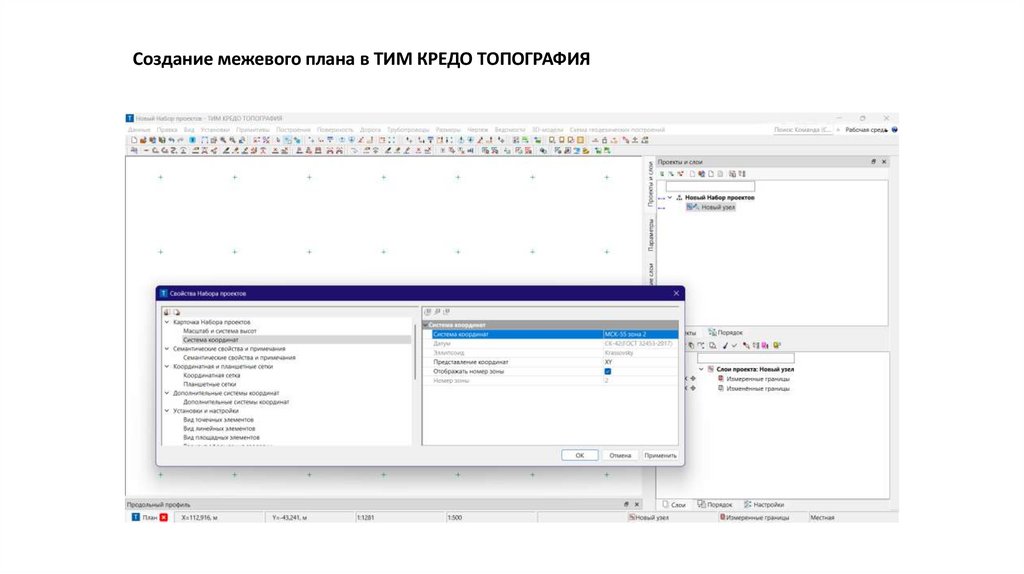
Task: Click the 1:500 scale in status bar
Action: (455, 517)
